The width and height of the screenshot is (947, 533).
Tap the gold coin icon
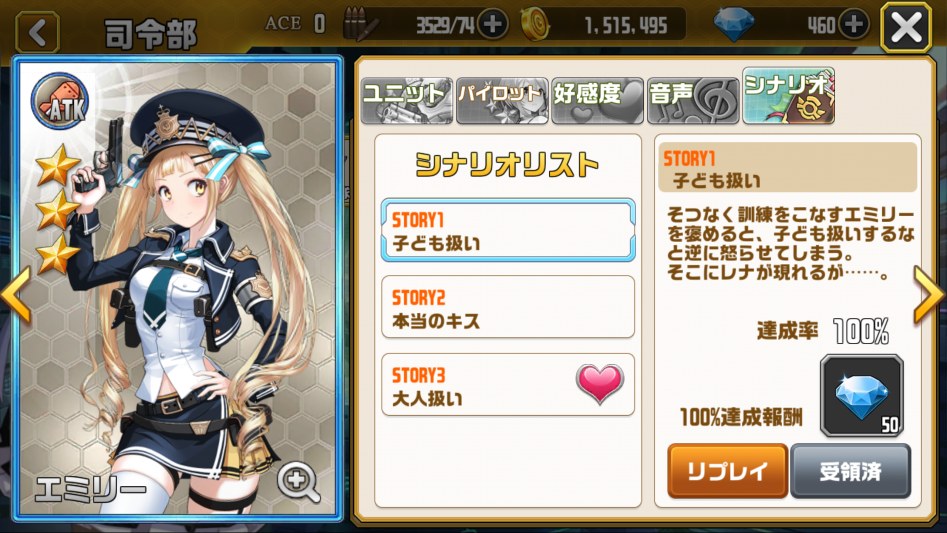pyautogui.click(x=535, y=25)
